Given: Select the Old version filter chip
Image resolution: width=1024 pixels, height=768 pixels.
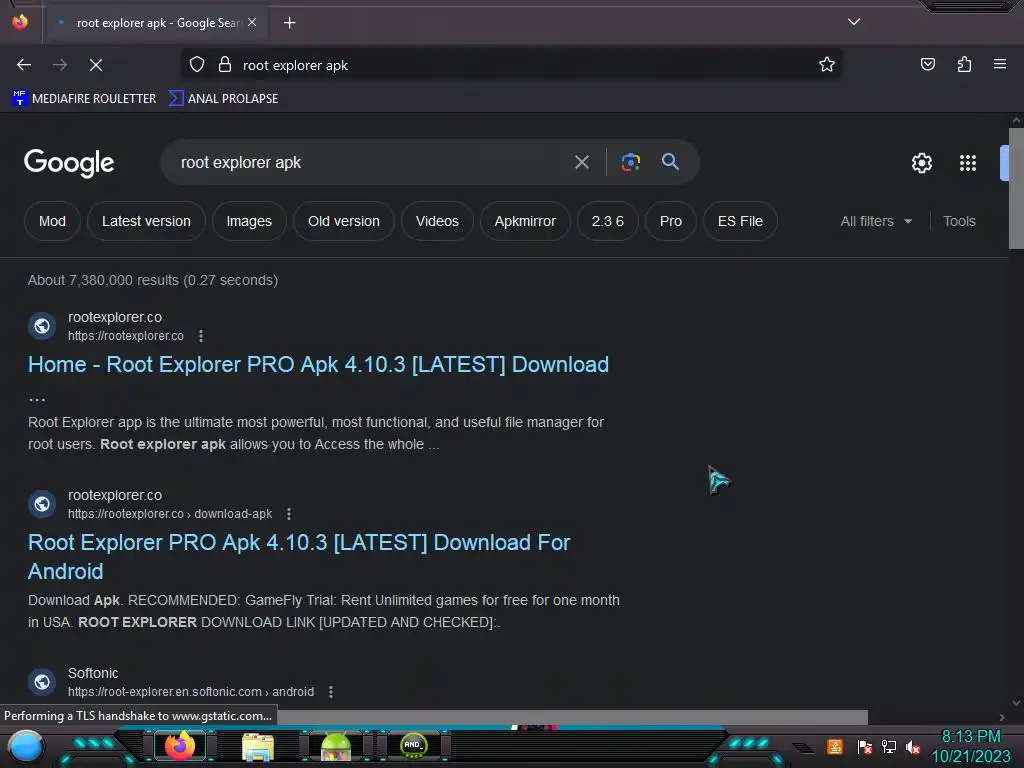Looking at the screenshot, I should [x=344, y=221].
